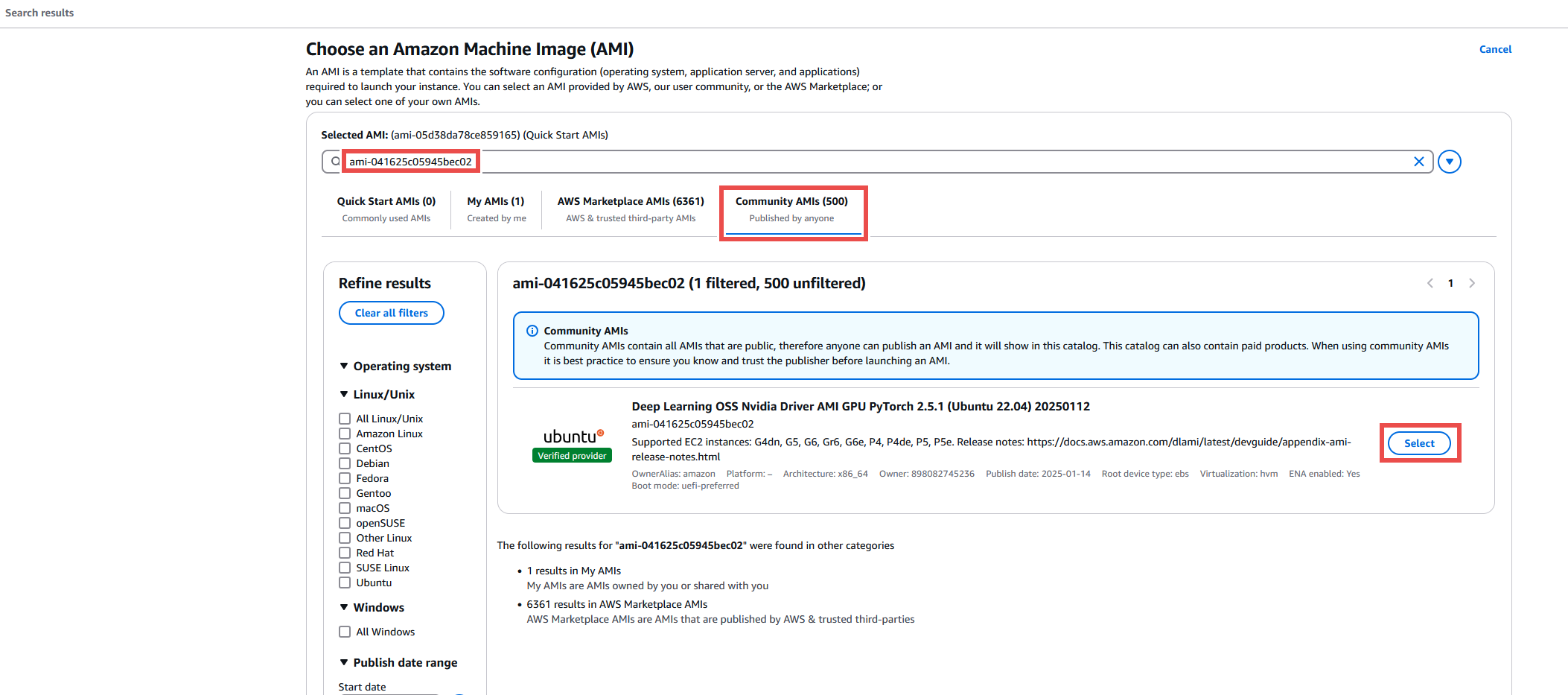Collapse the Linux/Unix filter group
Screen dimensions: 1568x695
(344, 394)
